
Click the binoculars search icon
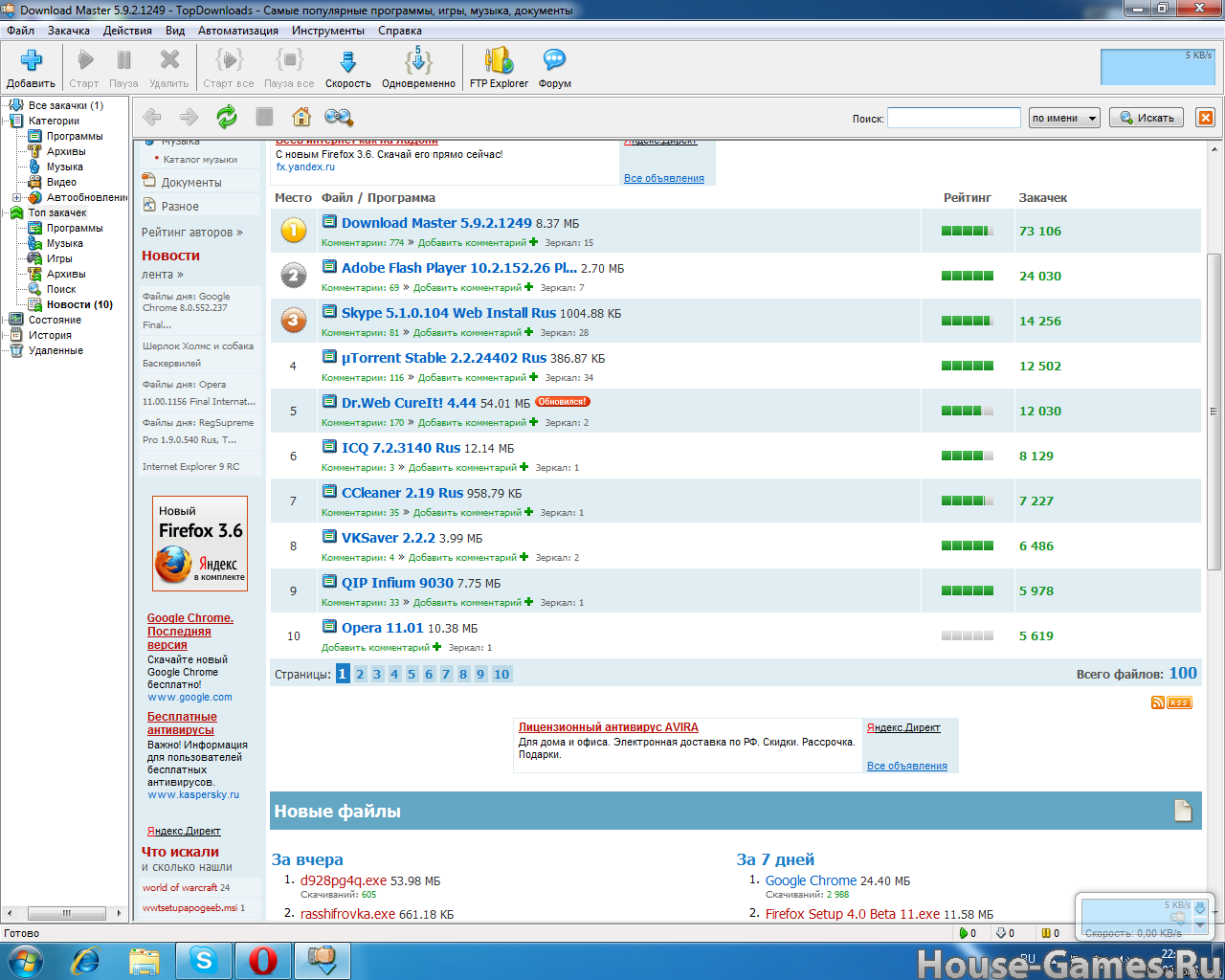click(x=339, y=117)
